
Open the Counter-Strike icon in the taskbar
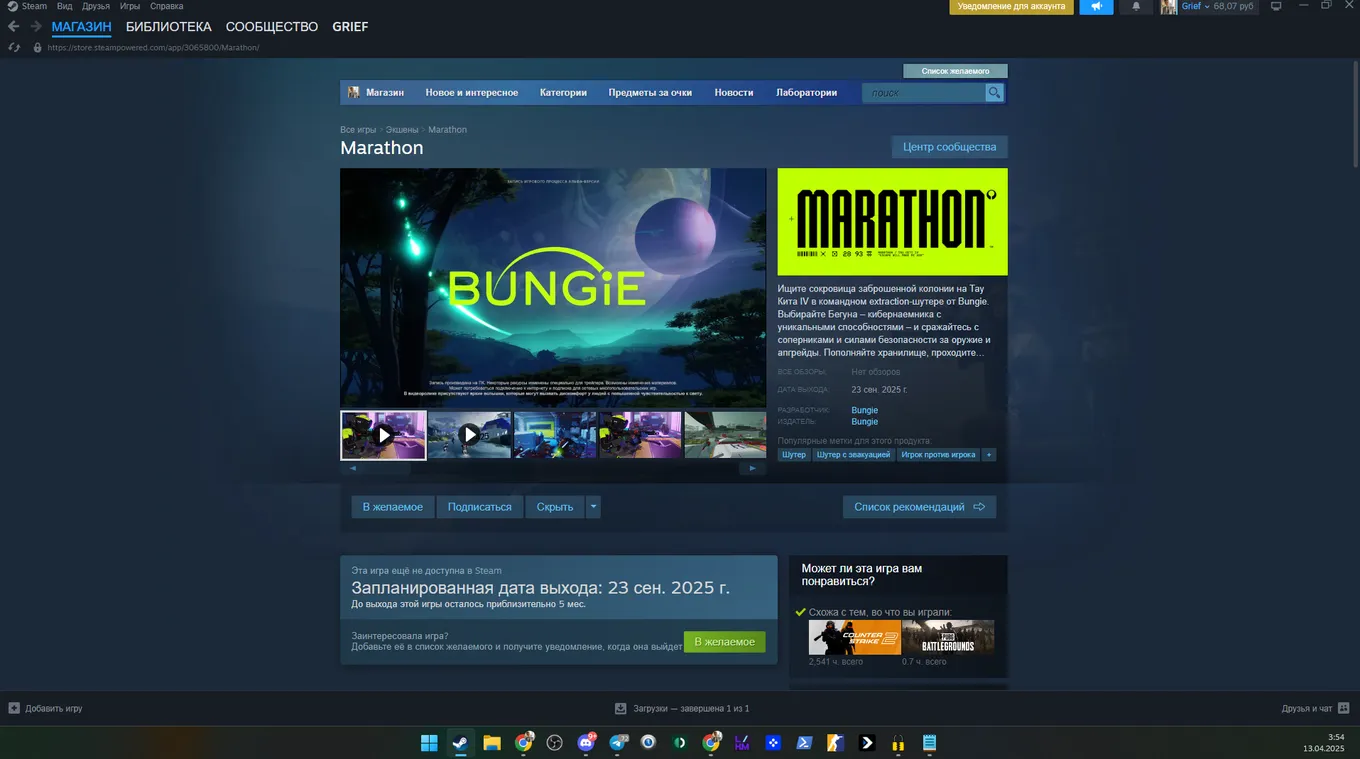836,743
